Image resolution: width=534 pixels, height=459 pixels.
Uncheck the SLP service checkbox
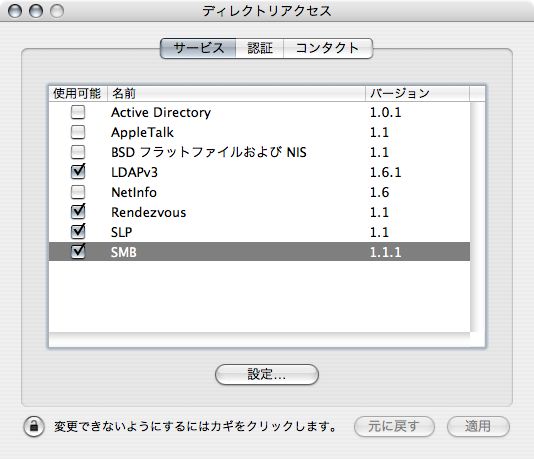coord(78,231)
